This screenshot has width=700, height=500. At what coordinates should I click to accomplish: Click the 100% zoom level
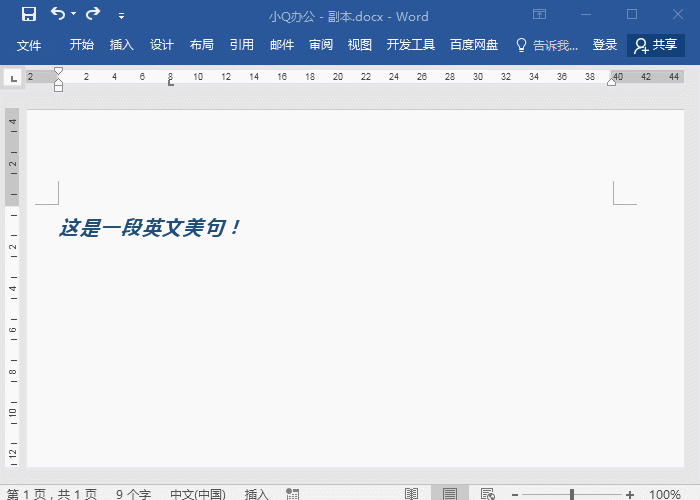click(665, 494)
